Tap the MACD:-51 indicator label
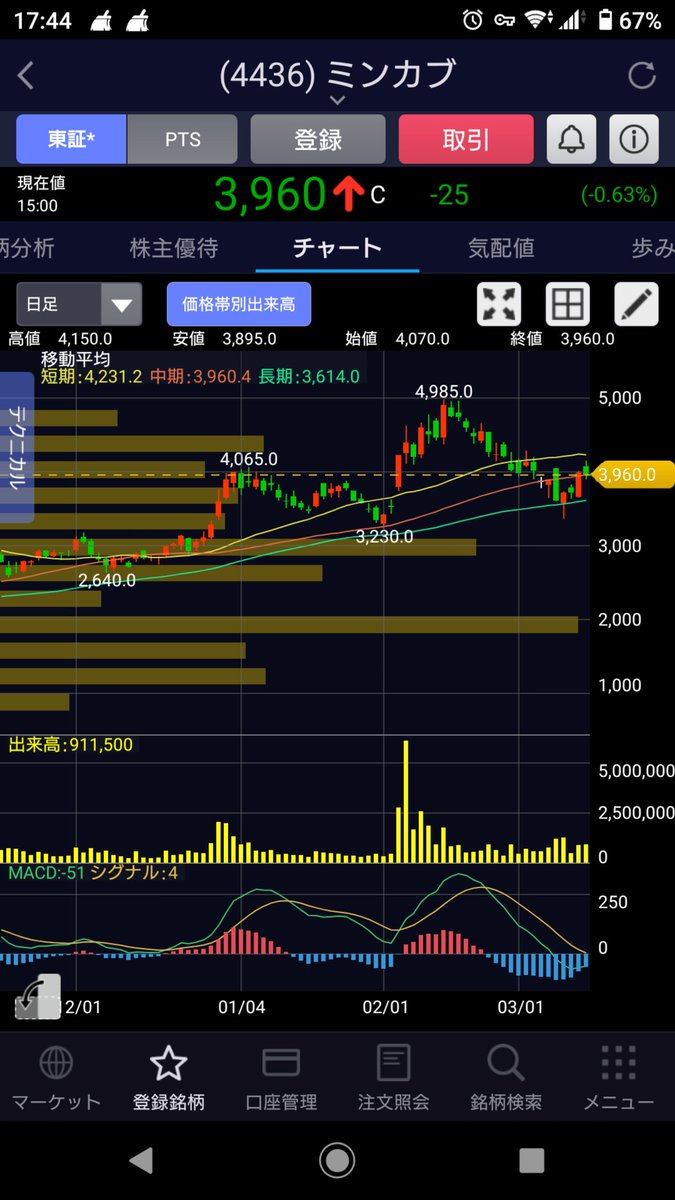 46,873
